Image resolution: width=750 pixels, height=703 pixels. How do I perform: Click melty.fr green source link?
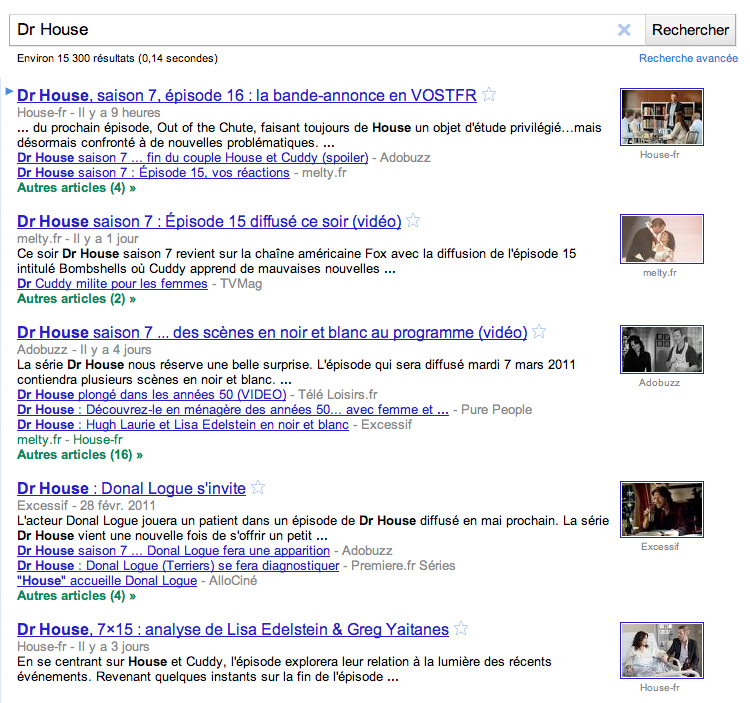pos(39,439)
